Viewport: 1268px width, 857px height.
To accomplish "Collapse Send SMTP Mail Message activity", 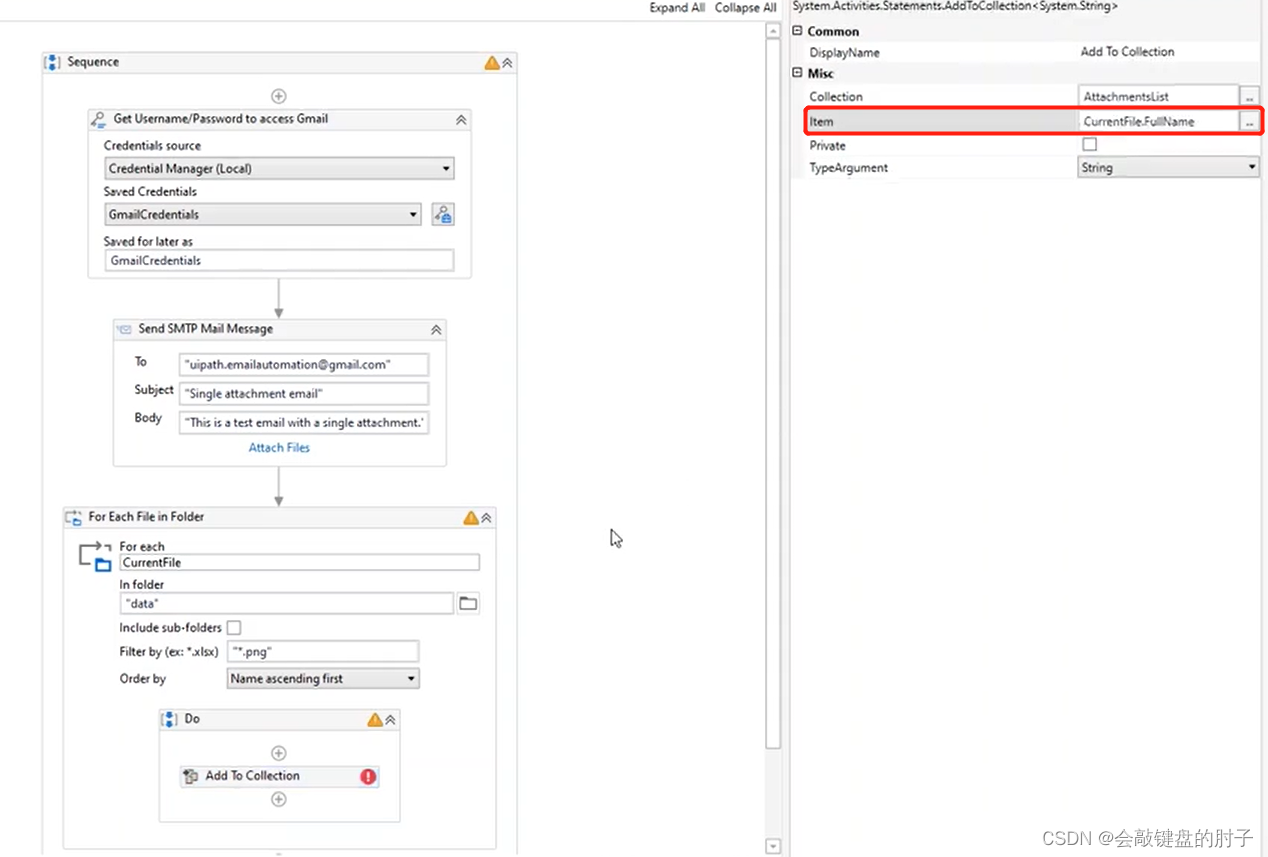I will (x=436, y=329).
